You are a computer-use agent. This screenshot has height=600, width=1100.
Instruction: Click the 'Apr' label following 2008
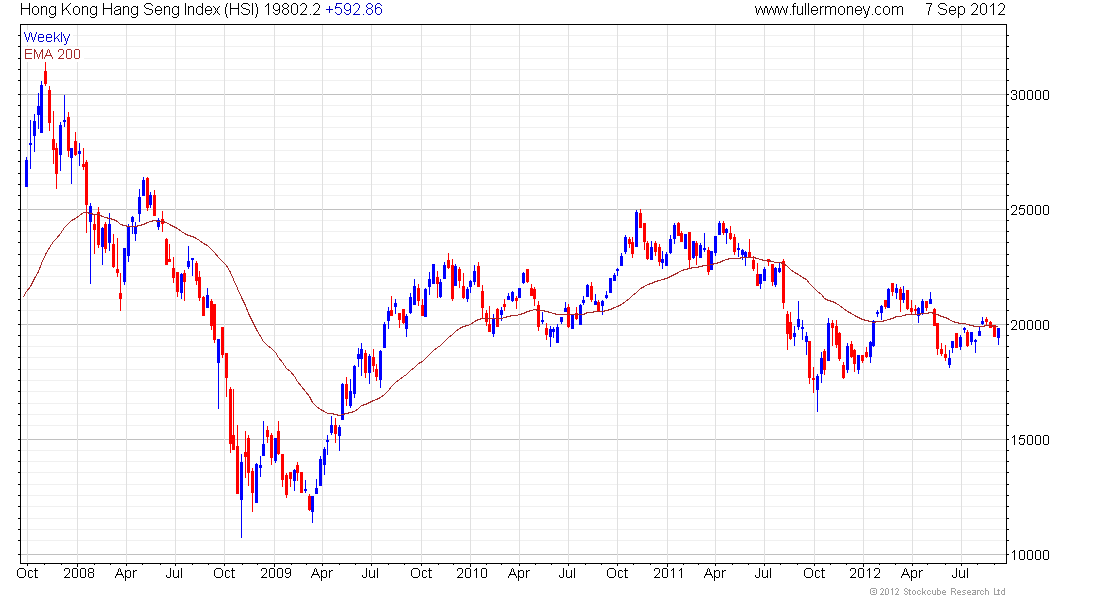click(x=126, y=573)
